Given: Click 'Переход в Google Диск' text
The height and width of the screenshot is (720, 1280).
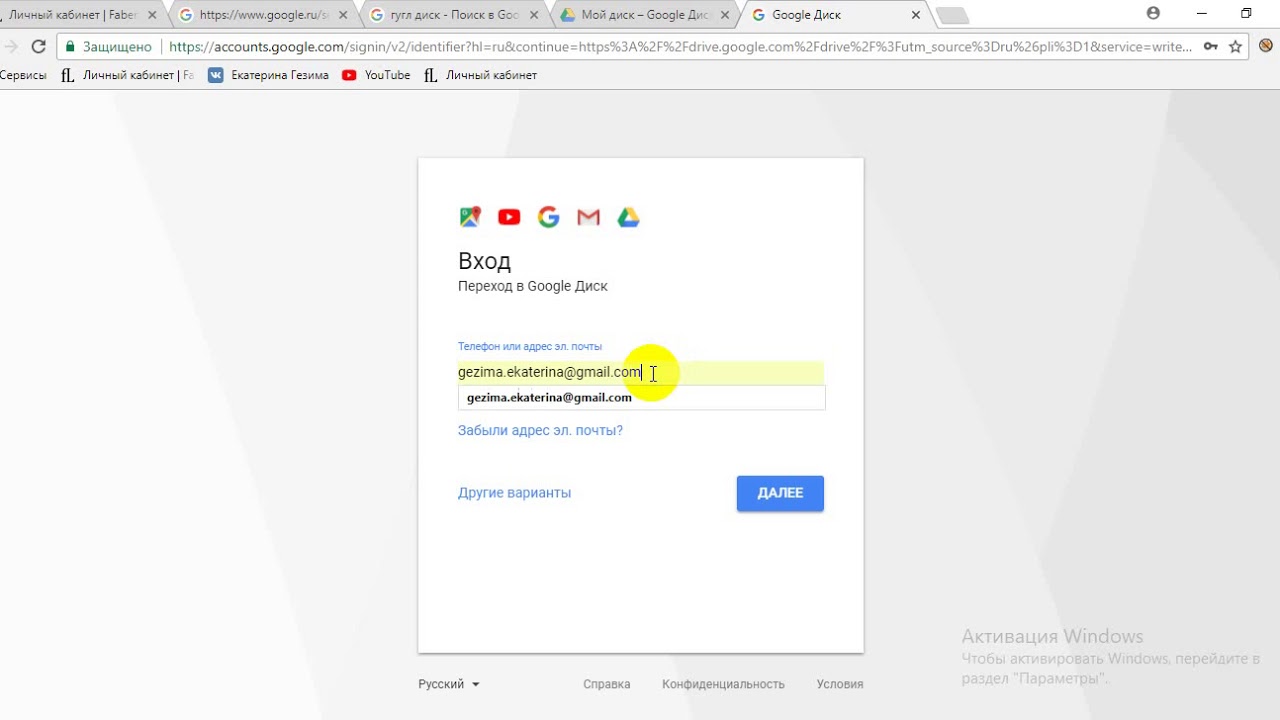Looking at the screenshot, I should [x=533, y=286].
